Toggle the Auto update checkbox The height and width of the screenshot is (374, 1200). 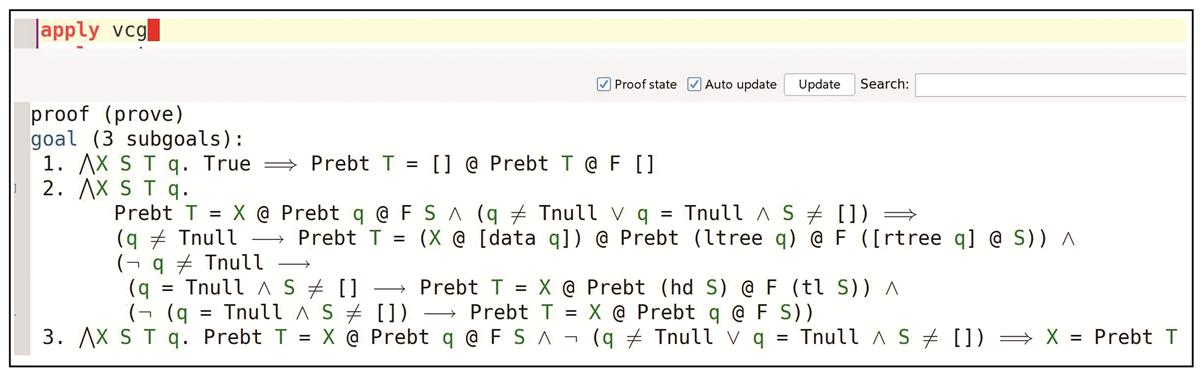(694, 85)
